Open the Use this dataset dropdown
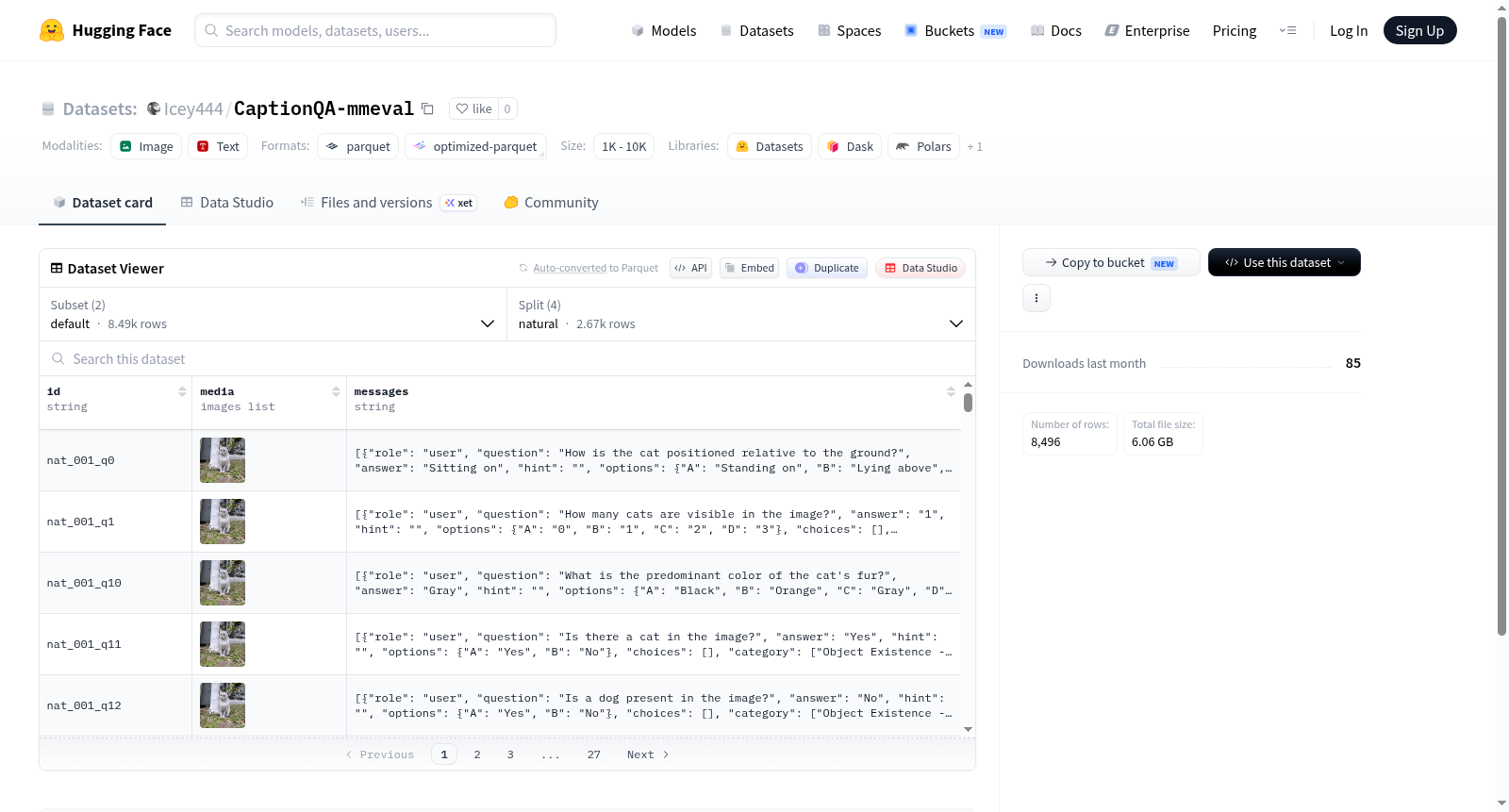Viewport: 1509px width, 812px height. tap(1285, 262)
